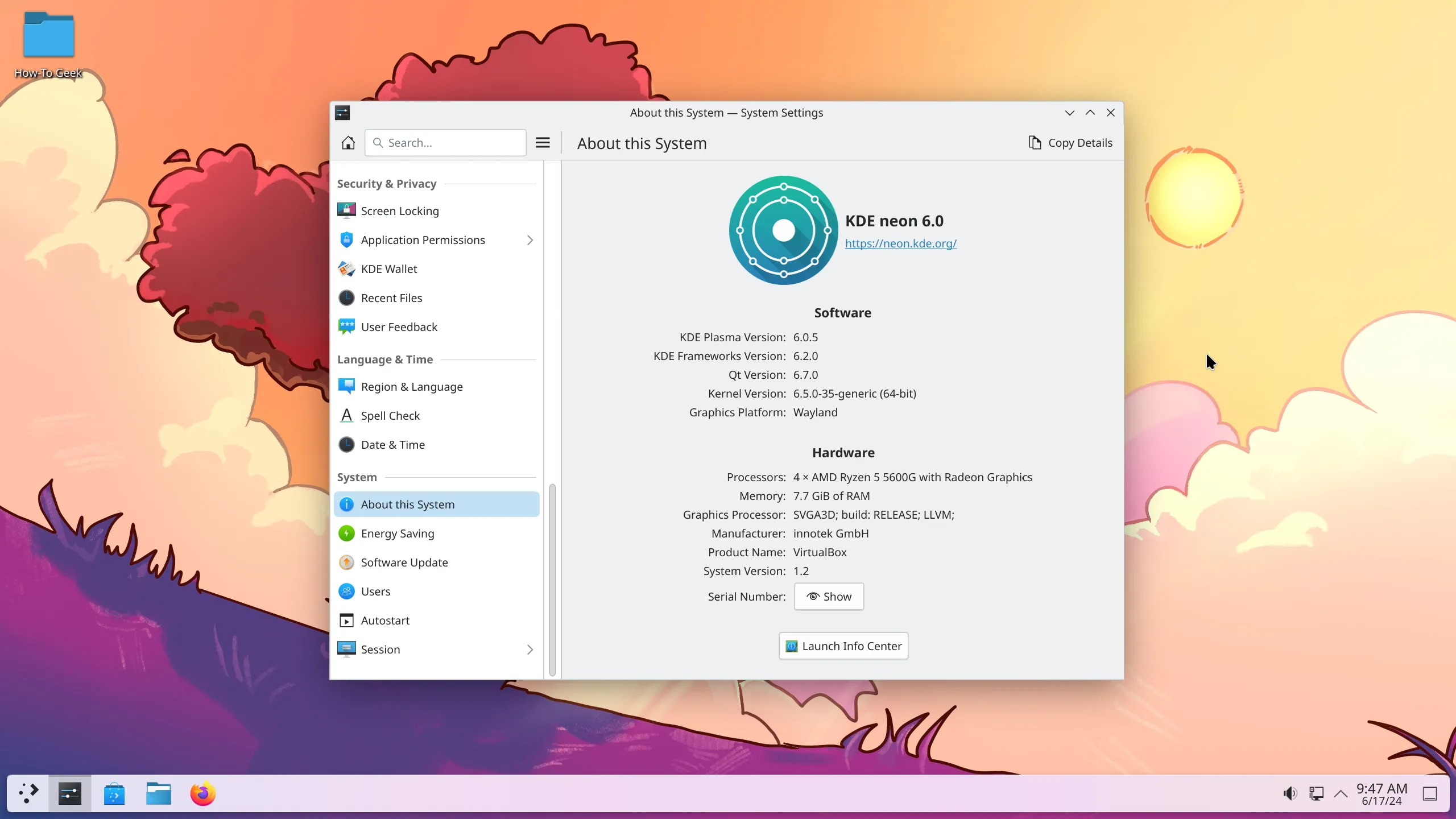The width and height of the screenshot is (1456, 819).
Task: Select the Autostart icon
Action: coord(346,620)
